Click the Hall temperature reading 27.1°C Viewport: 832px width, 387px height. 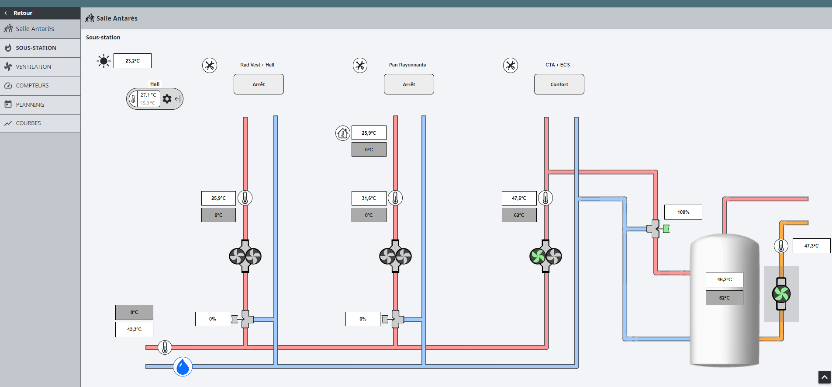[148, 95]
